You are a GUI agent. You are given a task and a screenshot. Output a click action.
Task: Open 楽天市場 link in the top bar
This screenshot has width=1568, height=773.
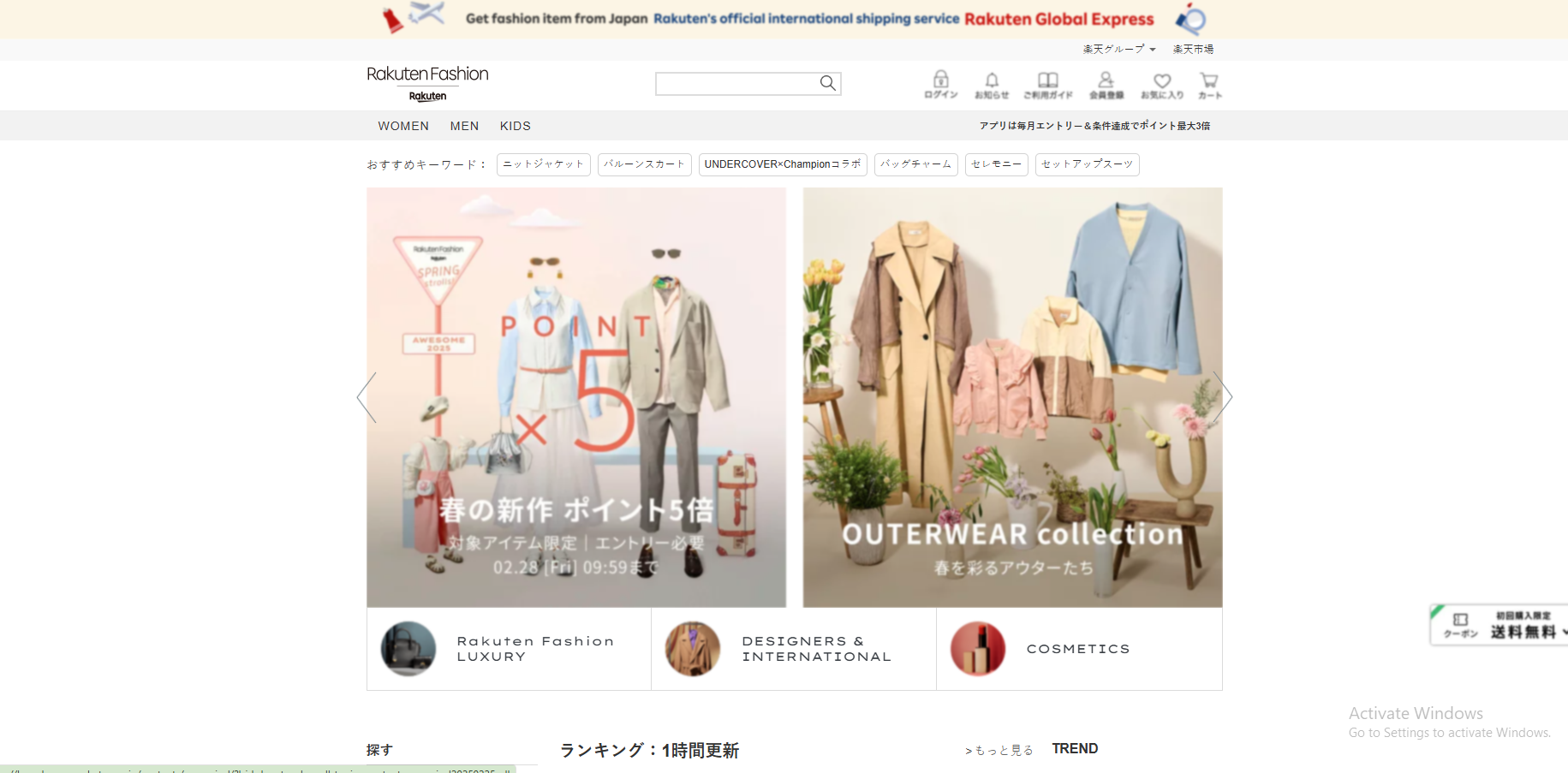[1193, 49]
